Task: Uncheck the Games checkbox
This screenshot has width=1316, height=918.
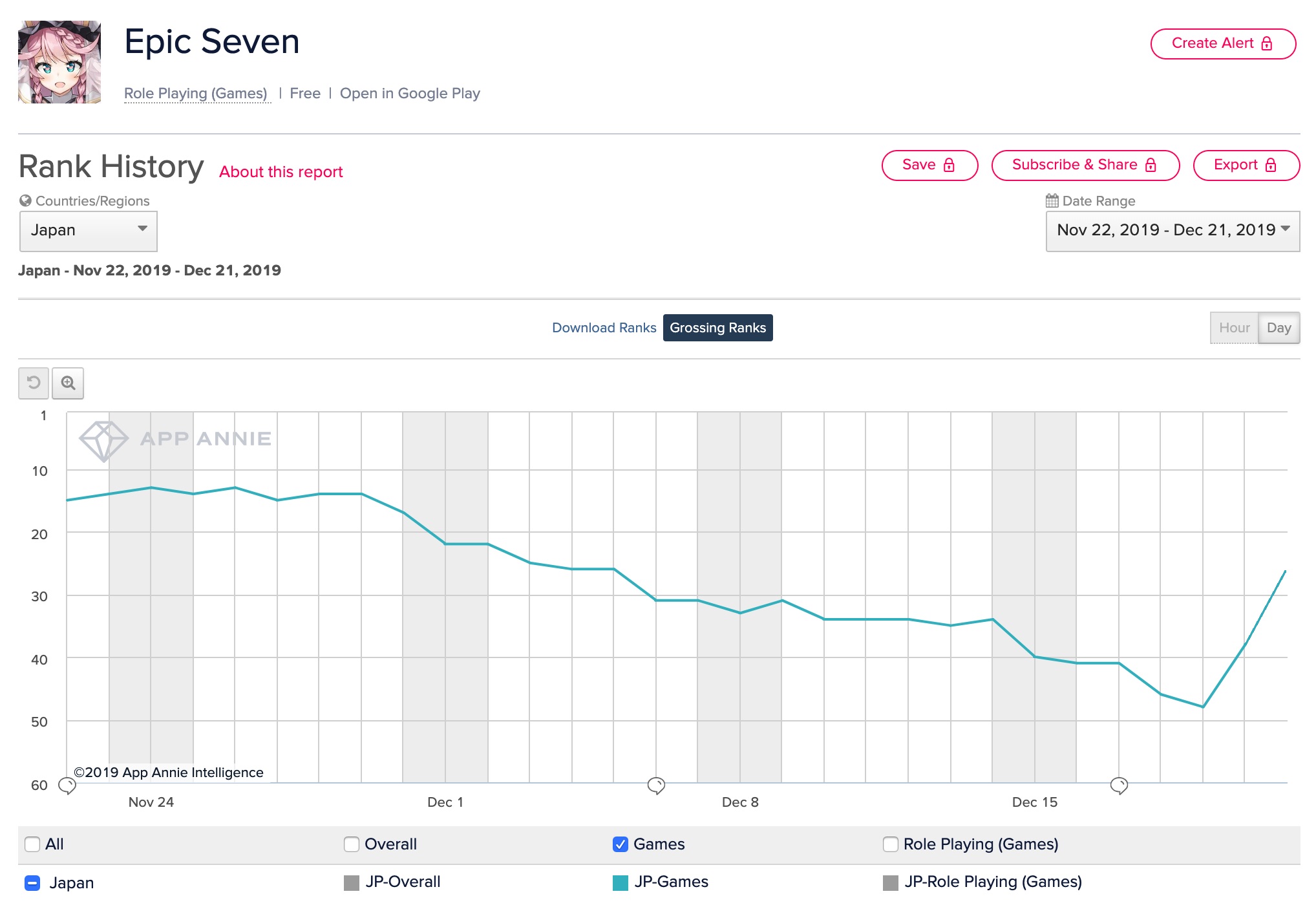Action: [621, 844]
